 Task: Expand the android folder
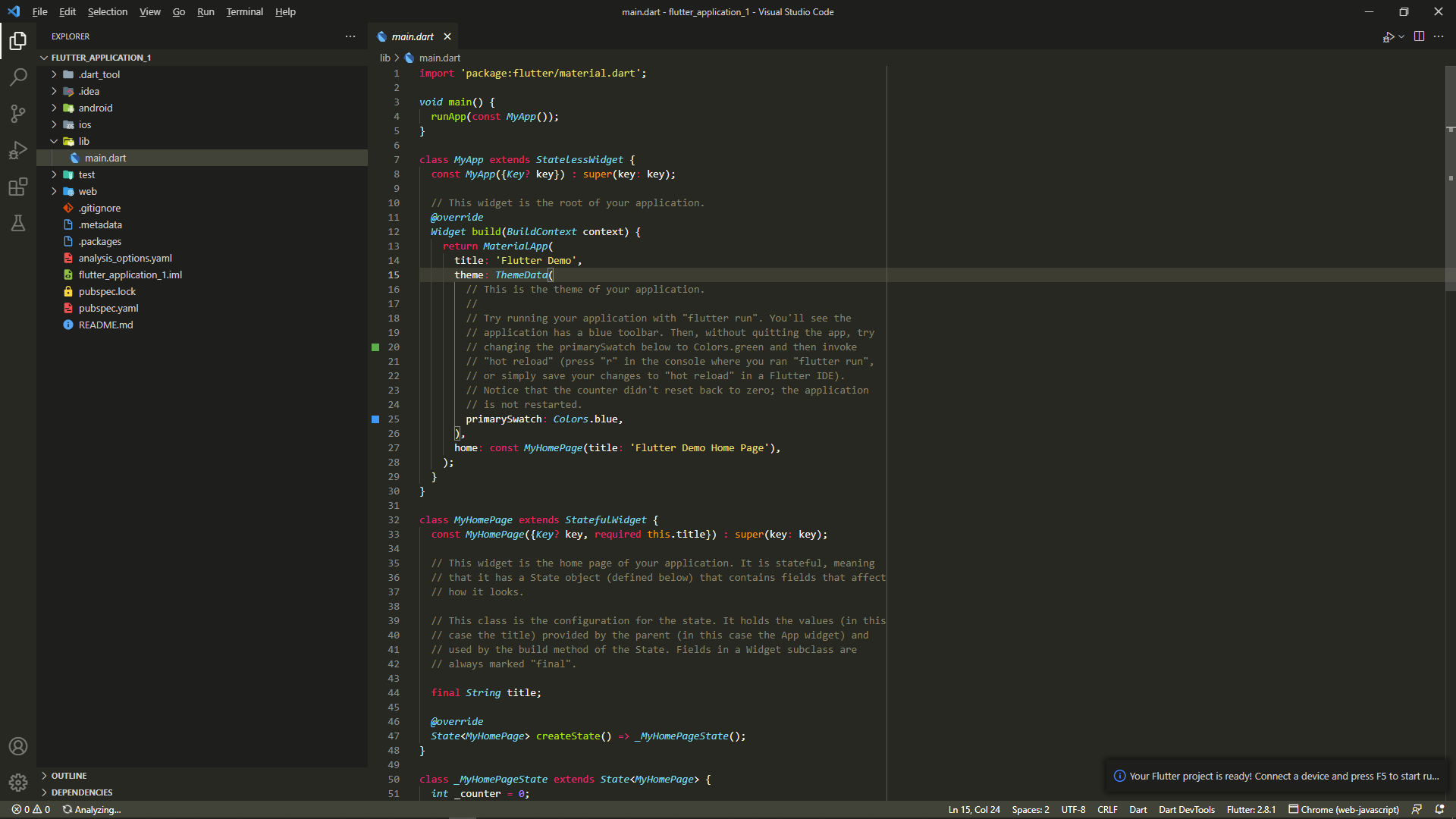pyautogui.click(x=95, y=108)
